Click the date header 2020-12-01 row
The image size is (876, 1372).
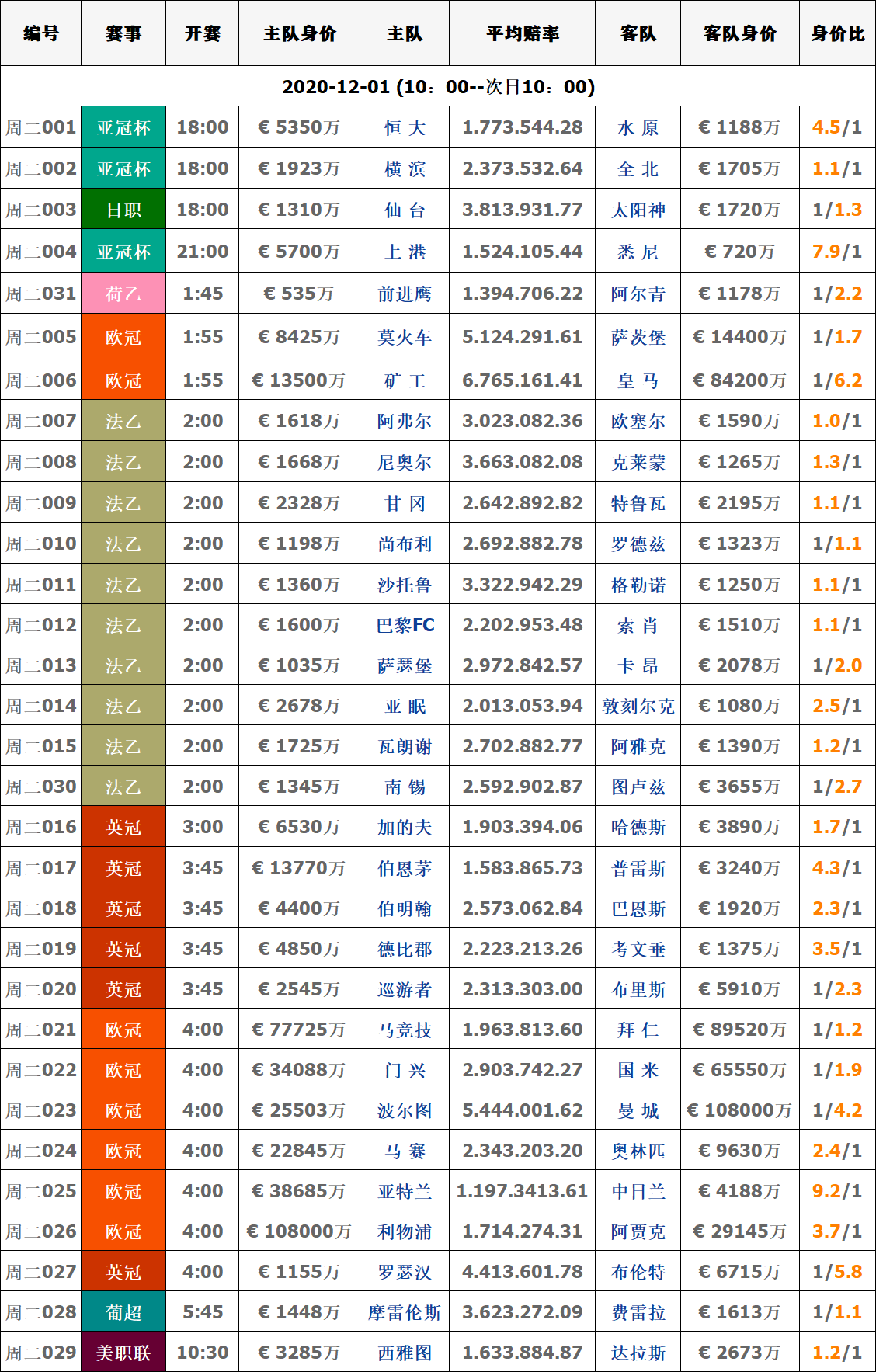(438, 86)
